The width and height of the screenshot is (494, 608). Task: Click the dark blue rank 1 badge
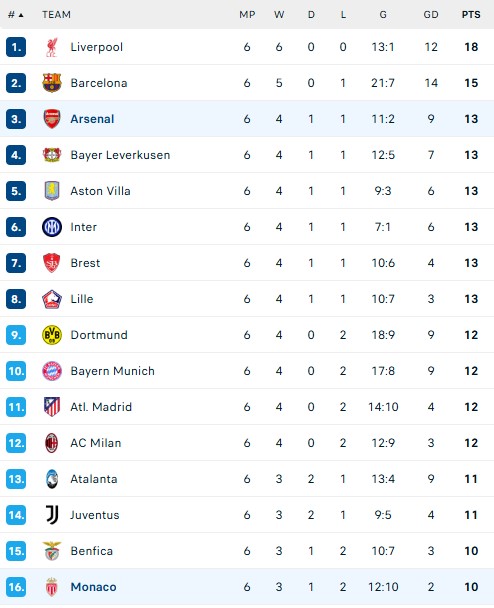(x=16, y=47)
